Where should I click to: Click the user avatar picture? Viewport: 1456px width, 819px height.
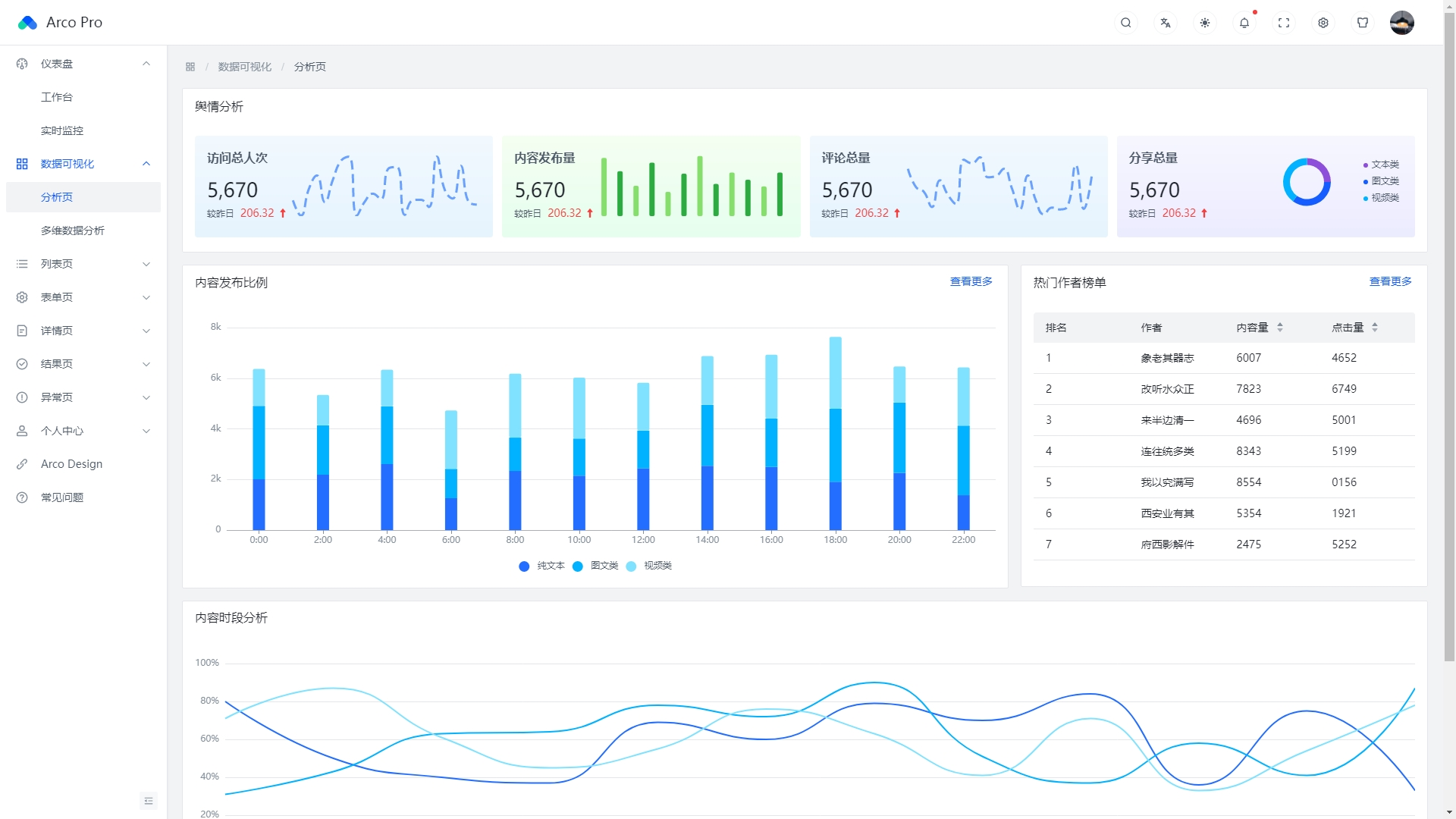pyautogui.click(x=1401, y=23)
